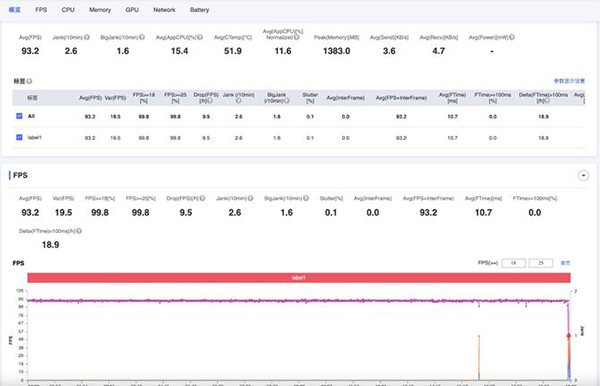Click the FPS(>=) 18 threshold input field
This screenshot has height=386, width=600.
pyautogui.click(x=514, y=263)
